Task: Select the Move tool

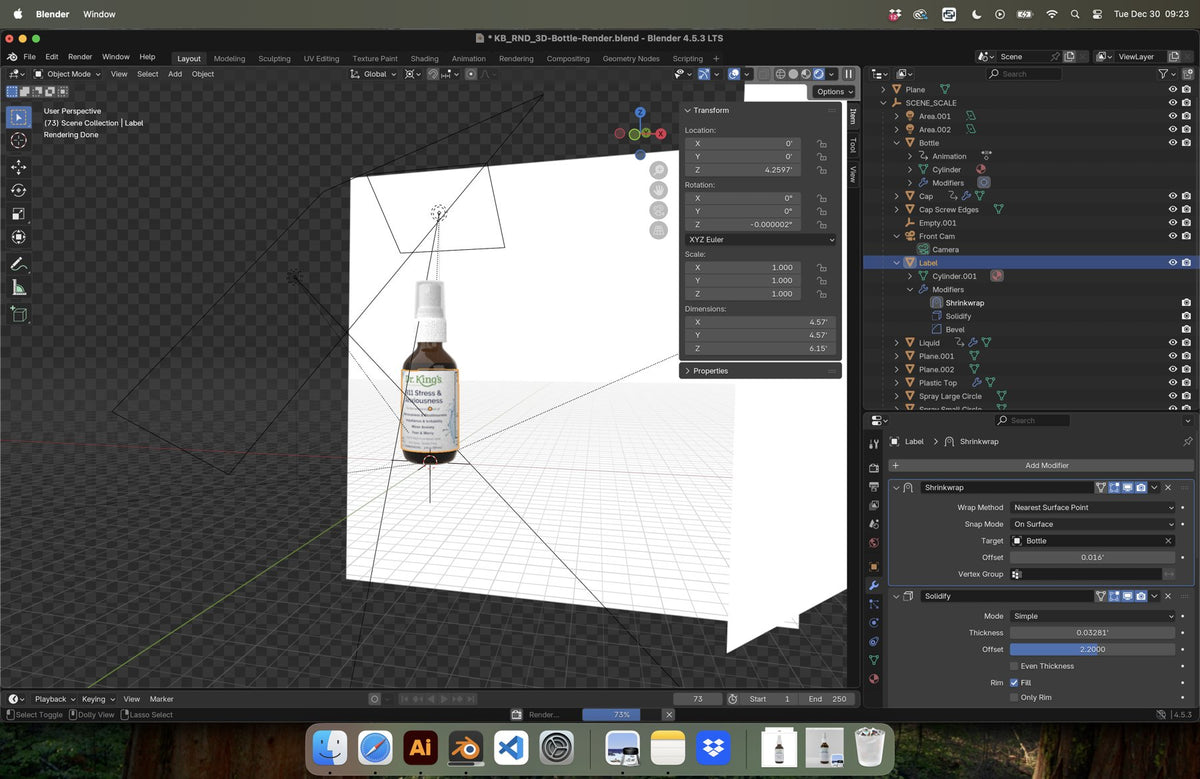Action: [18, 167]
